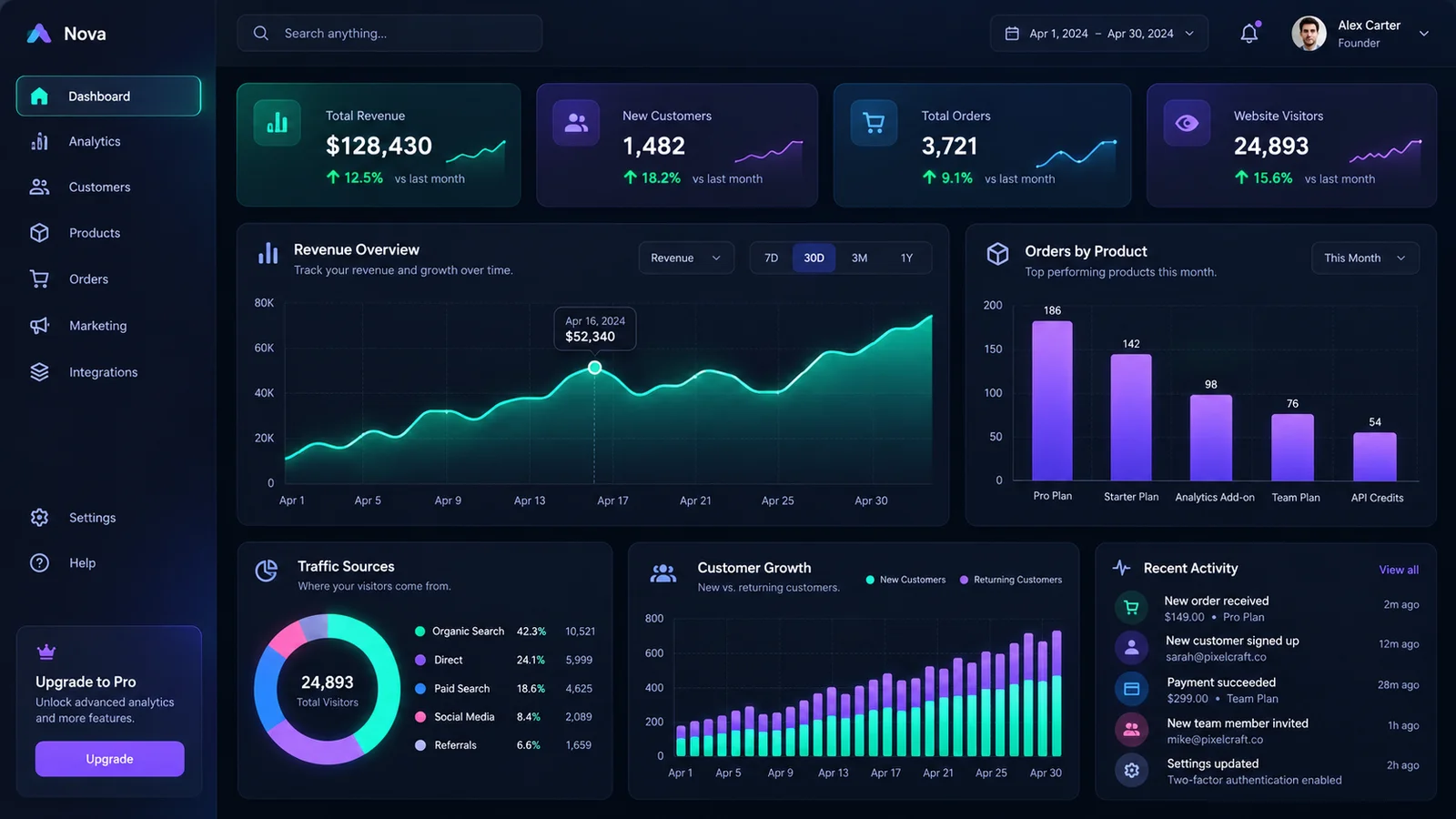Click the Website Visitors eye icon
Viewport: 1456px width, 819px height.
(1187, 123)
